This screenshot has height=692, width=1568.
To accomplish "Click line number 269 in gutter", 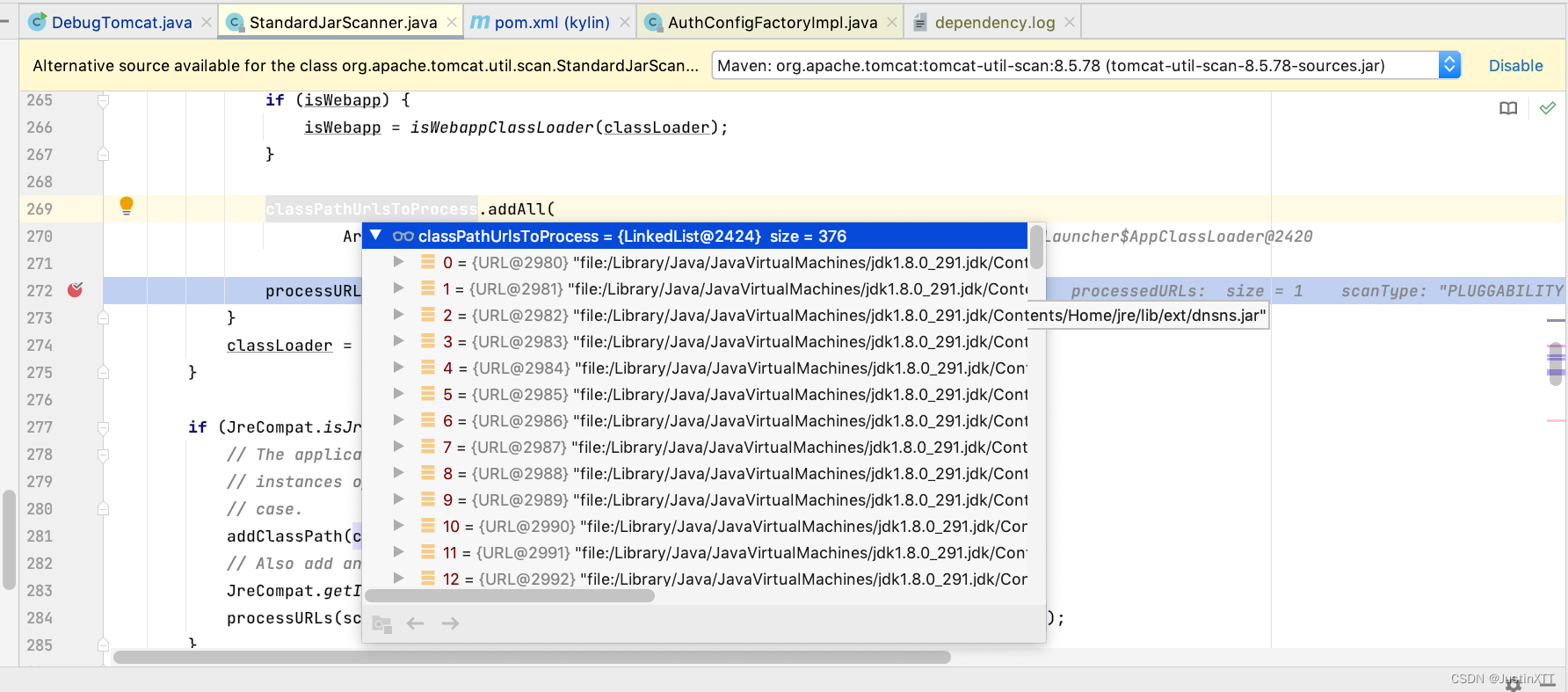I will [40, 208].
